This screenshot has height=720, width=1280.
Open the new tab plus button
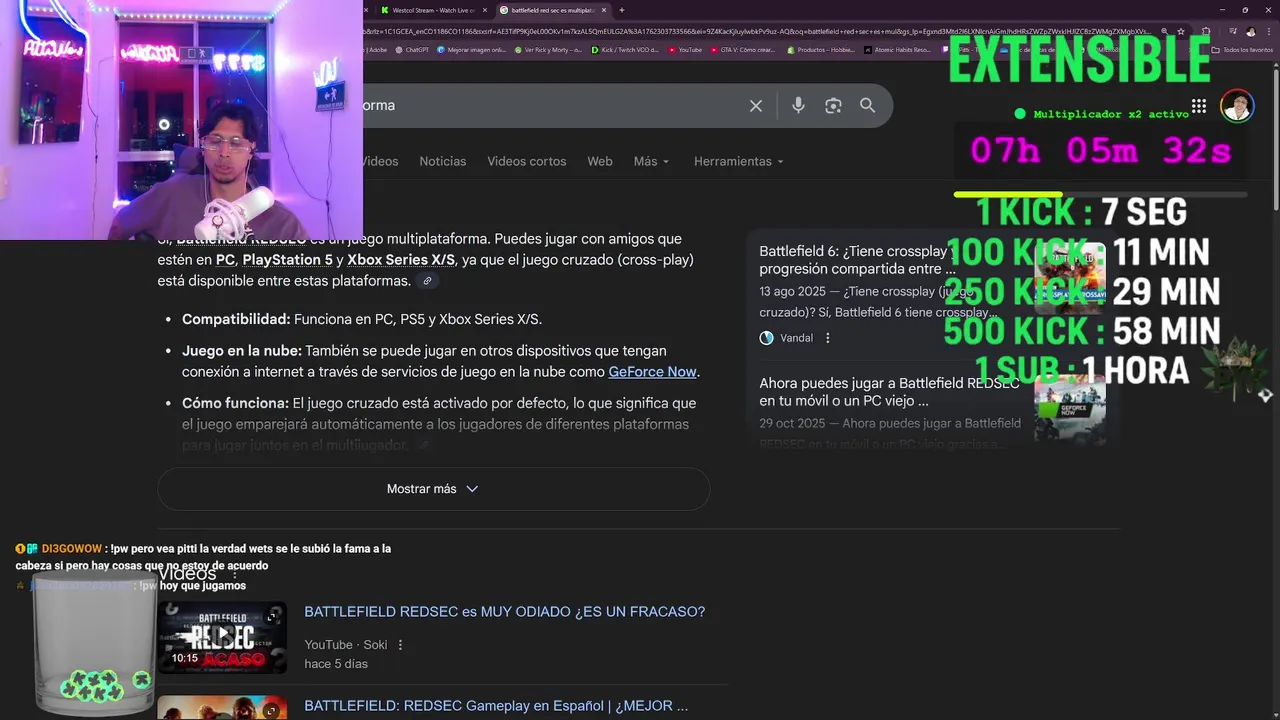622,10
